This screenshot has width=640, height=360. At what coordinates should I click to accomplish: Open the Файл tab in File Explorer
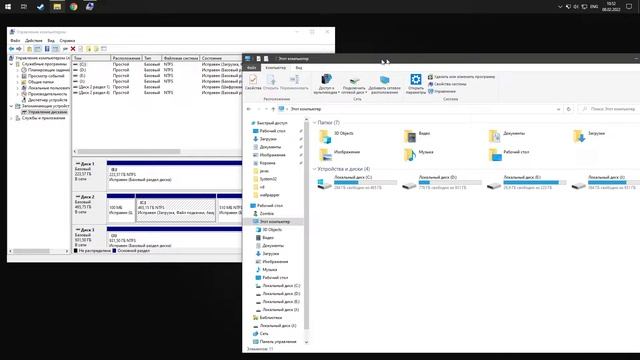pos(251,68)
